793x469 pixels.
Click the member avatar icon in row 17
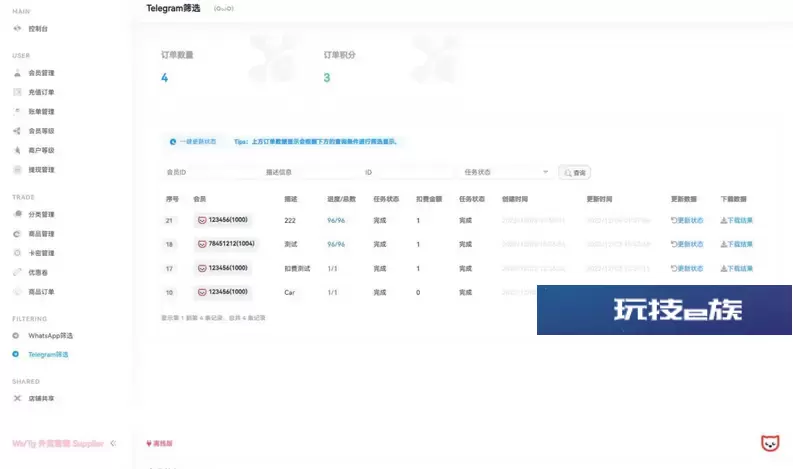tap(202, 268)
